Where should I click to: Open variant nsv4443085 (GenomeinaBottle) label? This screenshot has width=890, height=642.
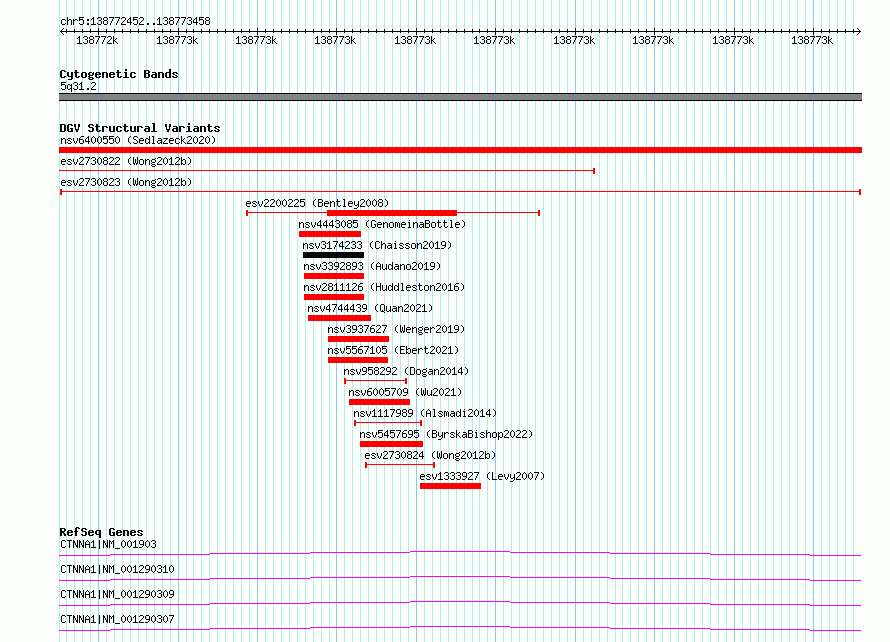382,224
